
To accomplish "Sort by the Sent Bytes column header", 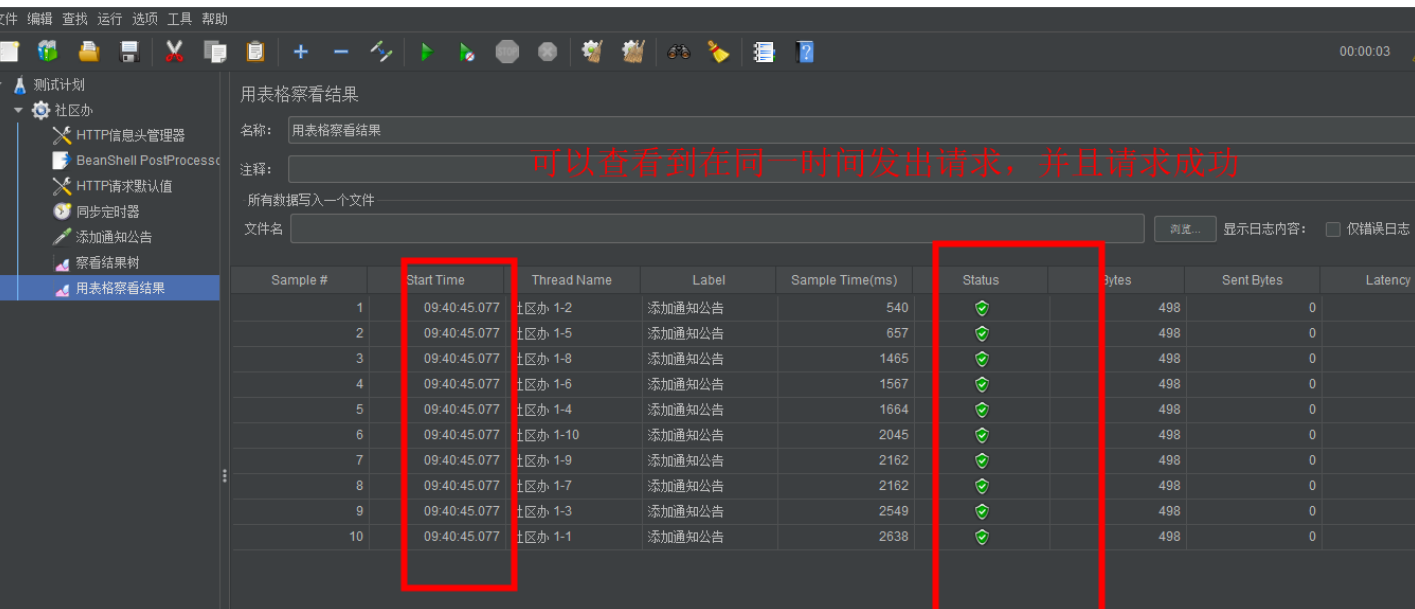I will [x=1252, y=280].
